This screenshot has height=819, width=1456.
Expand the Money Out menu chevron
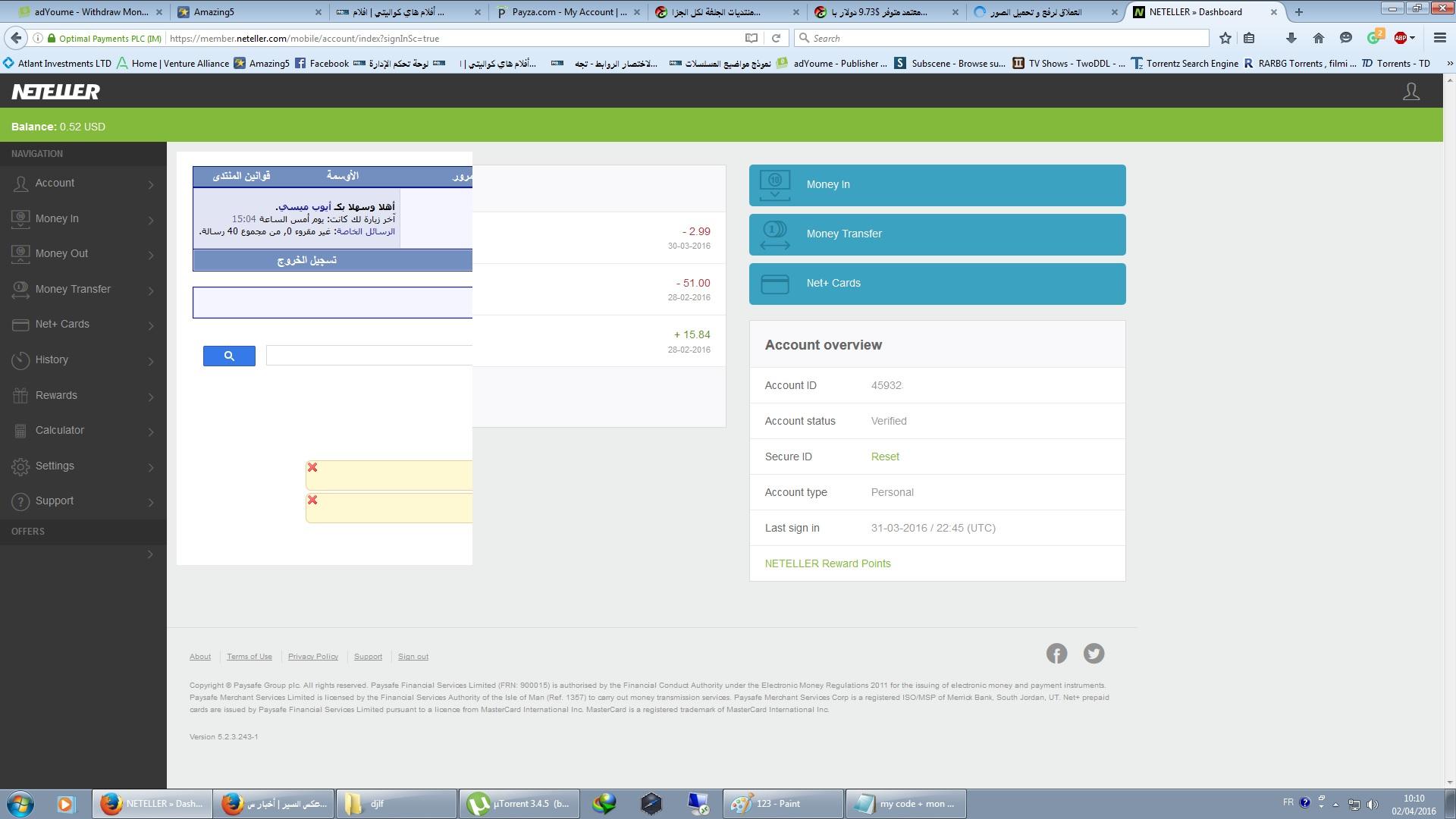coord(151,255)
